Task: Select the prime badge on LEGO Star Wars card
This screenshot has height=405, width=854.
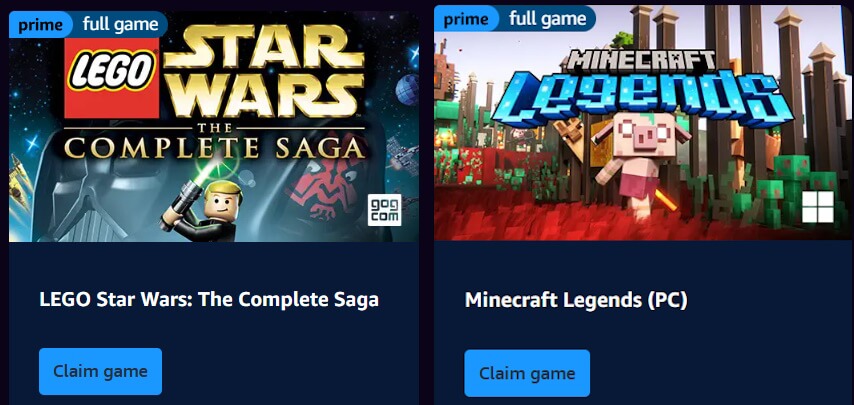Action: coord(40,24)
